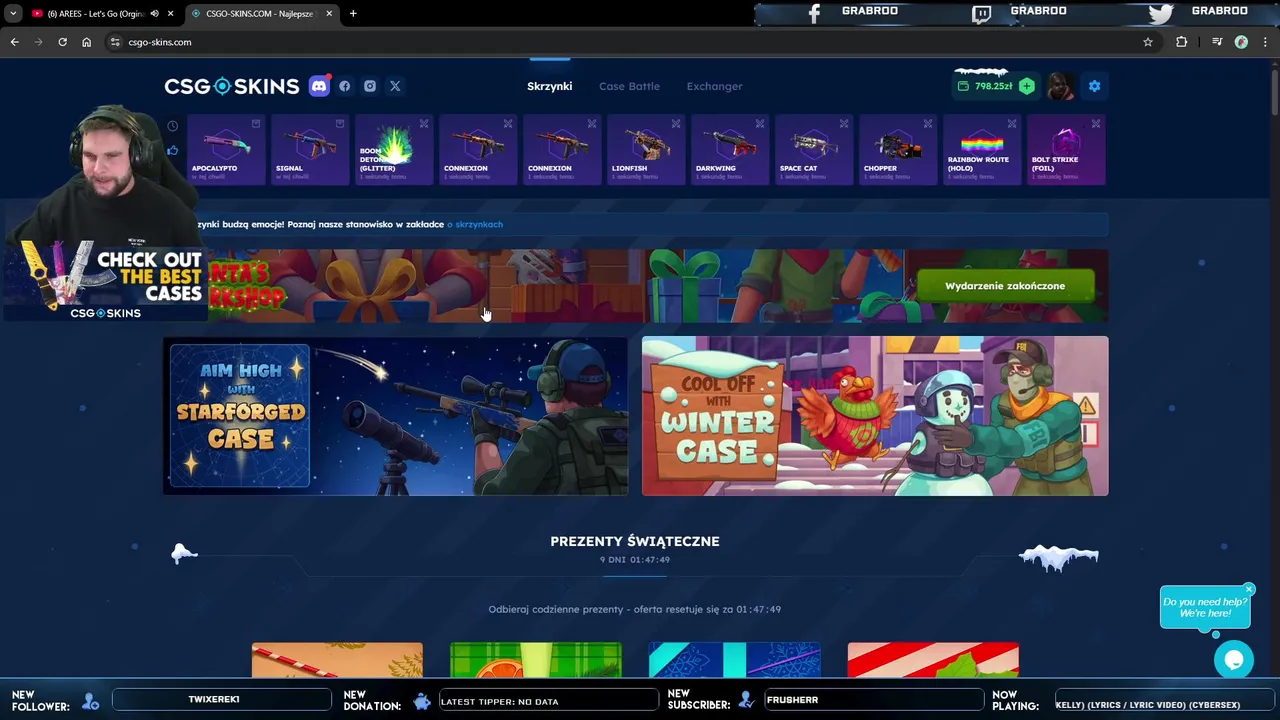
Task: Click the battle icon on Lionfish card
Action: pos(676,124)
